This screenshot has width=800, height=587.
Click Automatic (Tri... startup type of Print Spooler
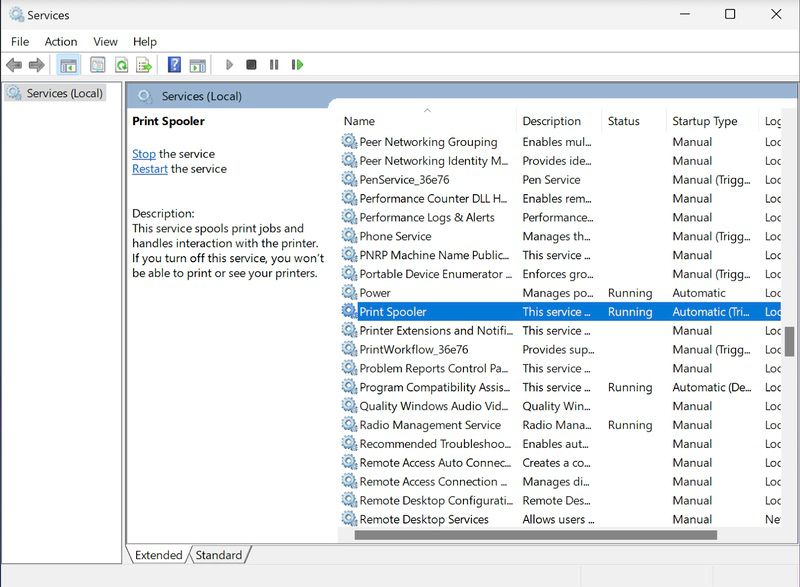711,312
